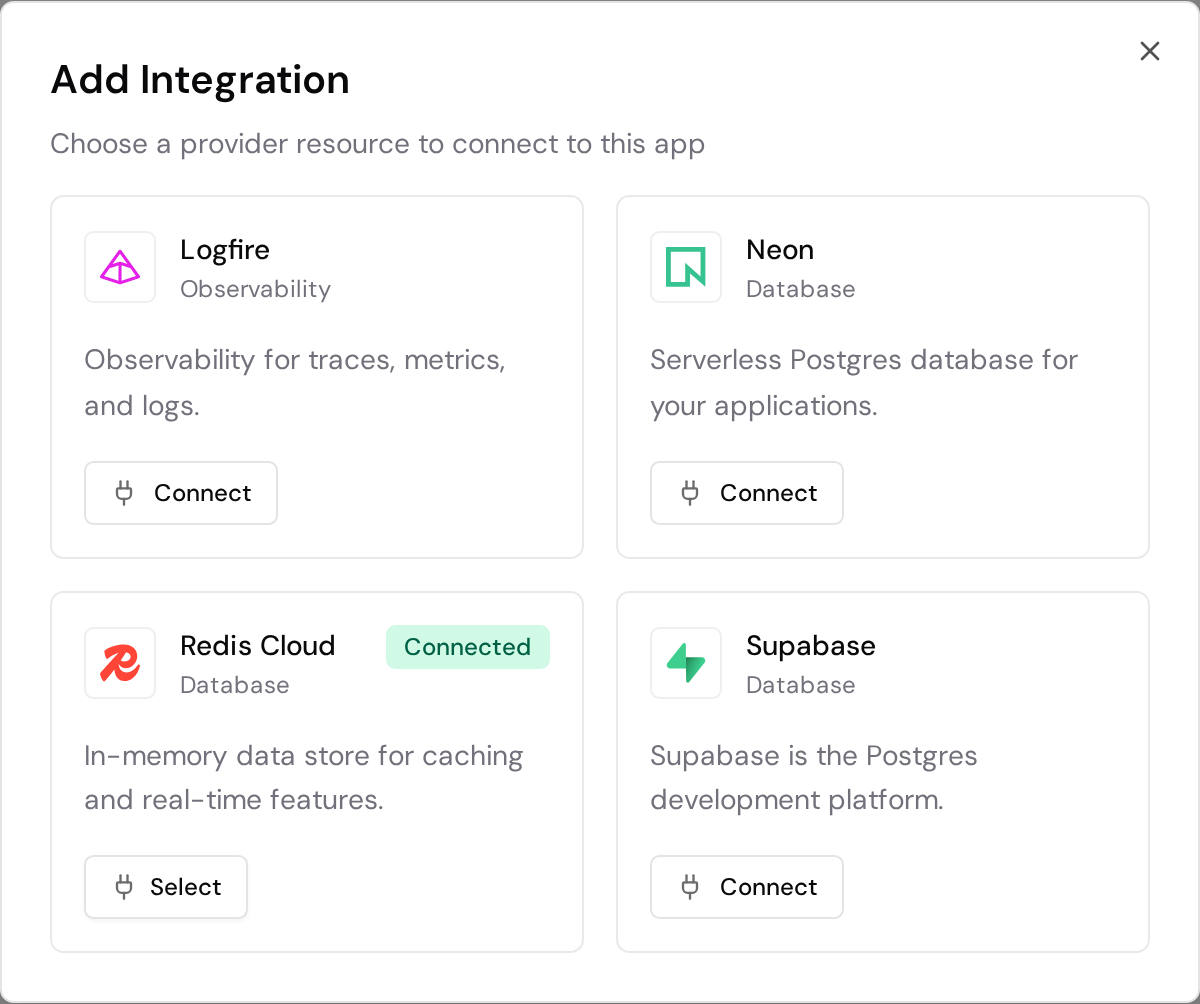This screenshot has height=1004, width=1200.
Task: Click the Redis Cloud card title
Action: click(x=258, y=646)
